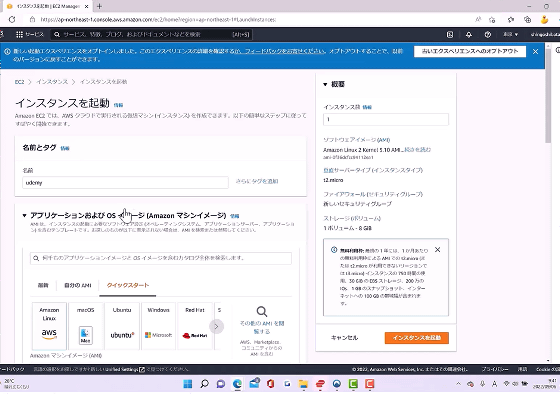Browse more AMIs magnifier icon
This screenshot has height=394, width=560.
[x=262, y=311]
